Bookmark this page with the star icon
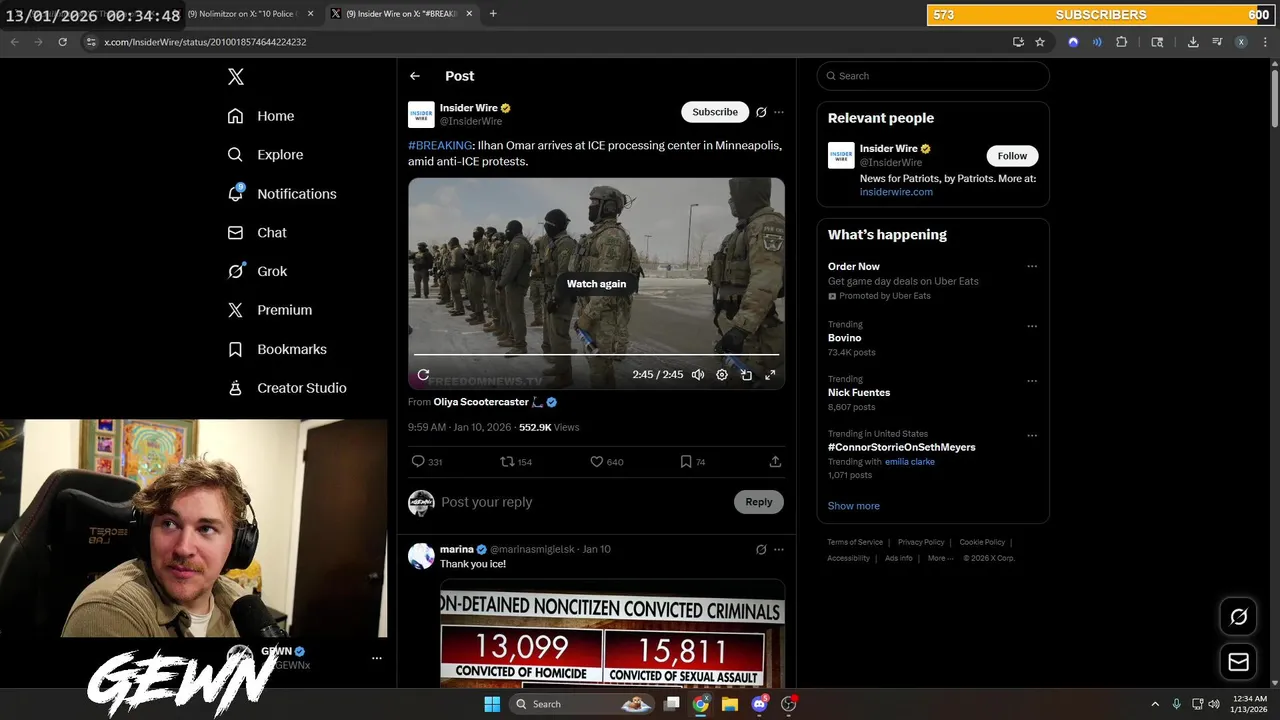Image resolution: width=1280 pixels, height=720 pixels. coord(1040,42)
